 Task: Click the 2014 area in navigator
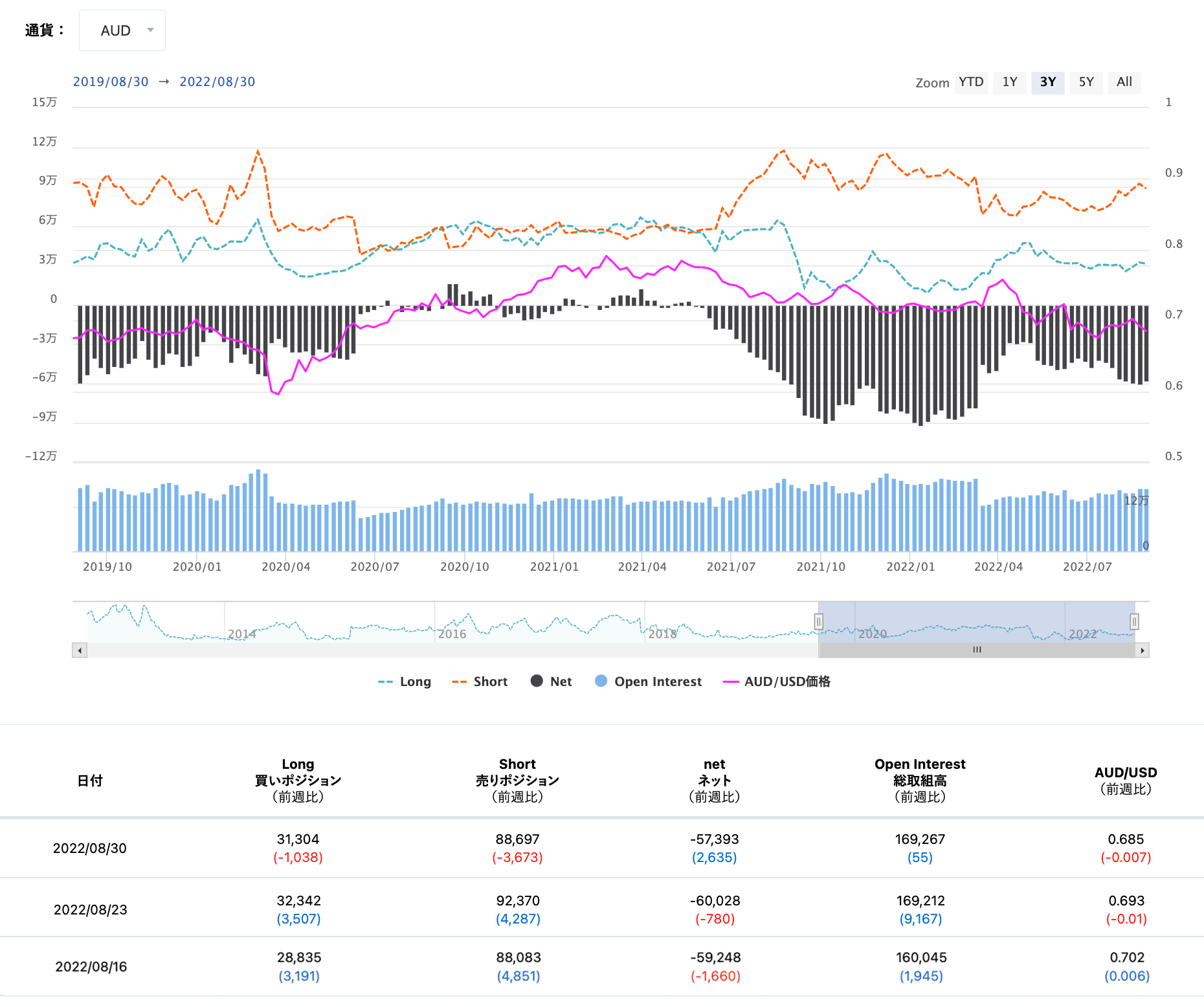tap(242, 634)
